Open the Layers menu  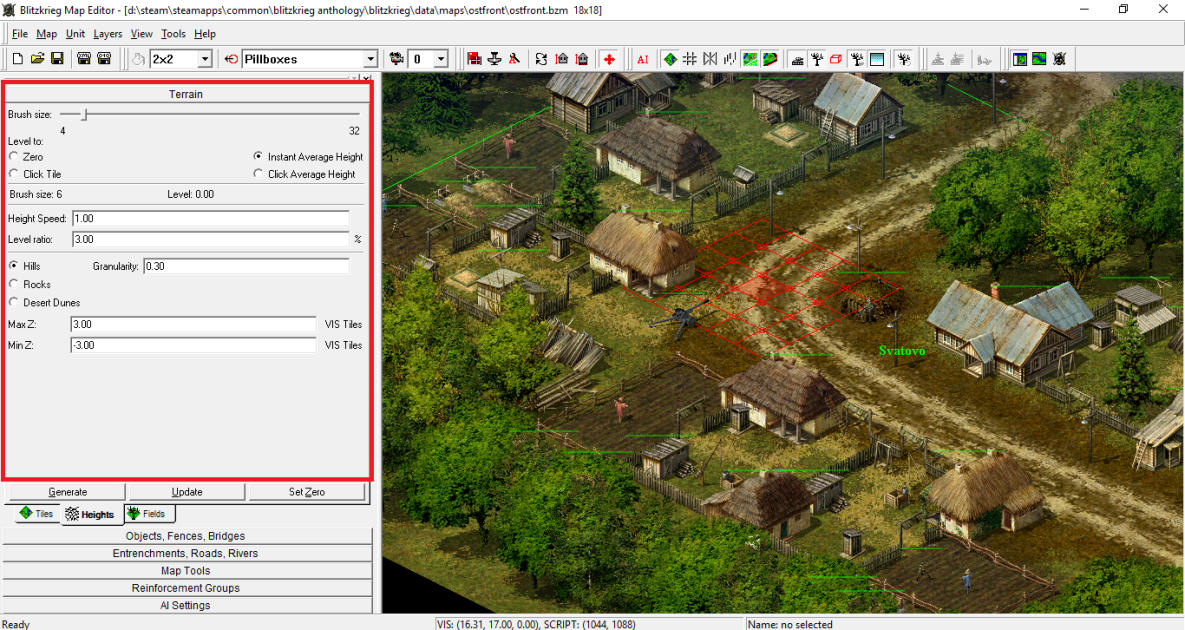pos(107,33)
